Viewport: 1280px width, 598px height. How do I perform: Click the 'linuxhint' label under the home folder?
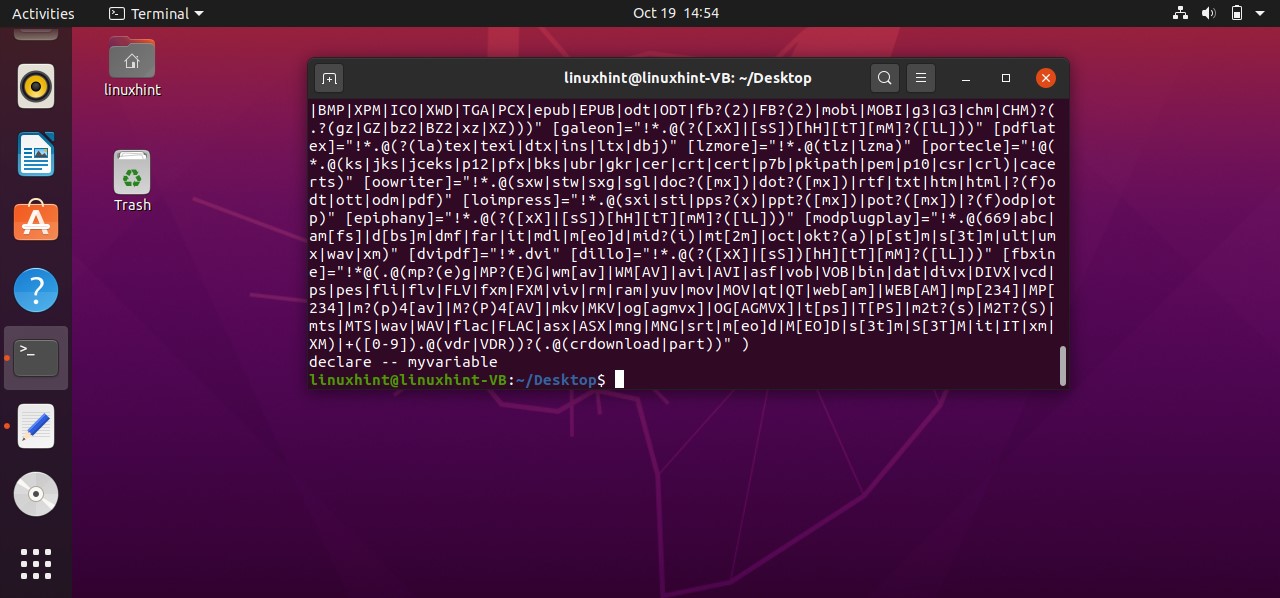pos(132,90)
